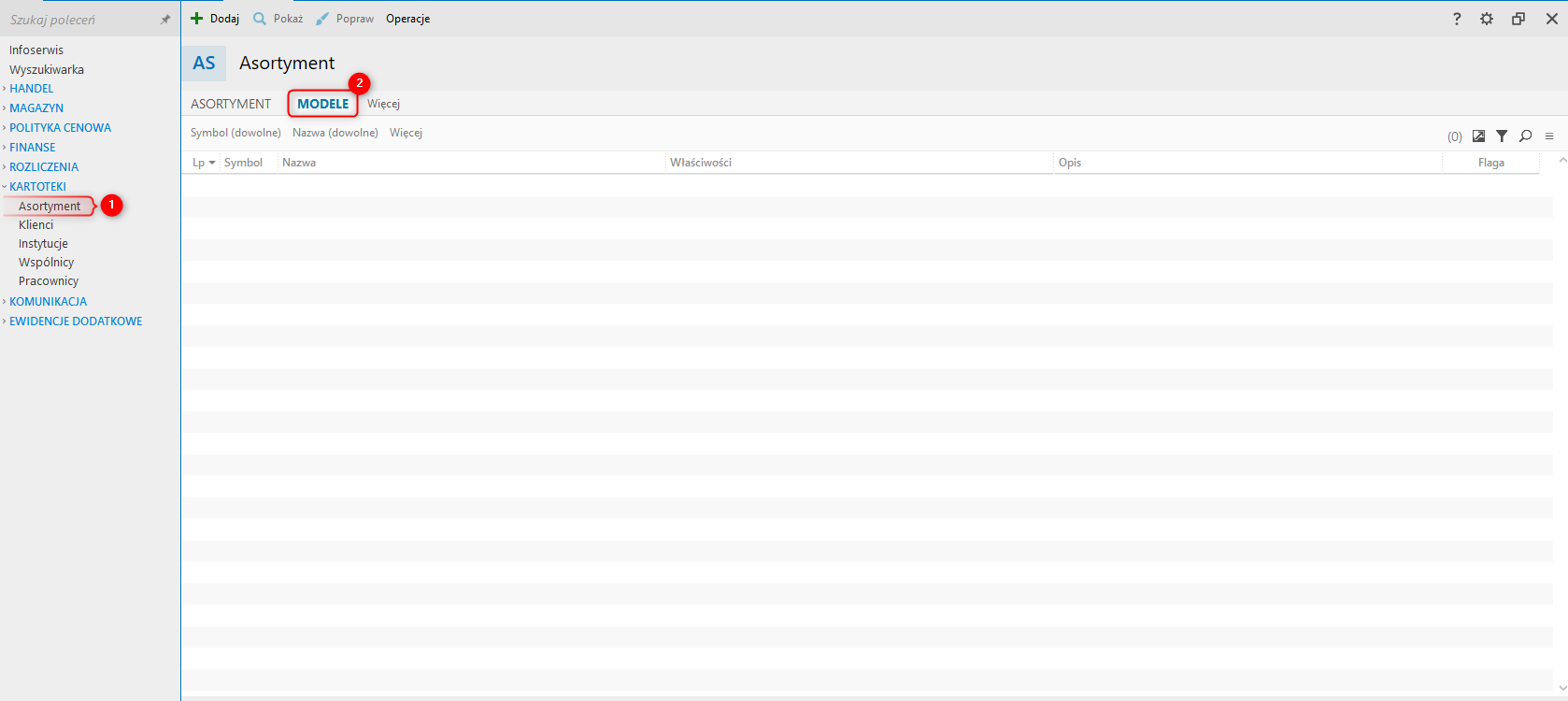The image size is (1568, 701).
Task: Focus the Szukaj poleceń search field
Action: (x=79, y=20)
